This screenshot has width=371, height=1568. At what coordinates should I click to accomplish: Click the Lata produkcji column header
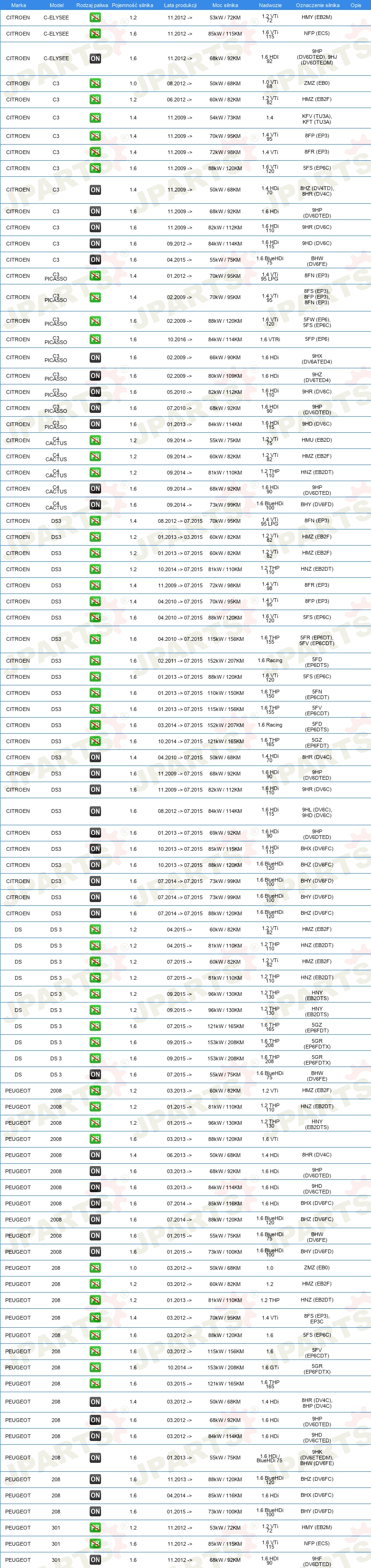coord(180,5)
